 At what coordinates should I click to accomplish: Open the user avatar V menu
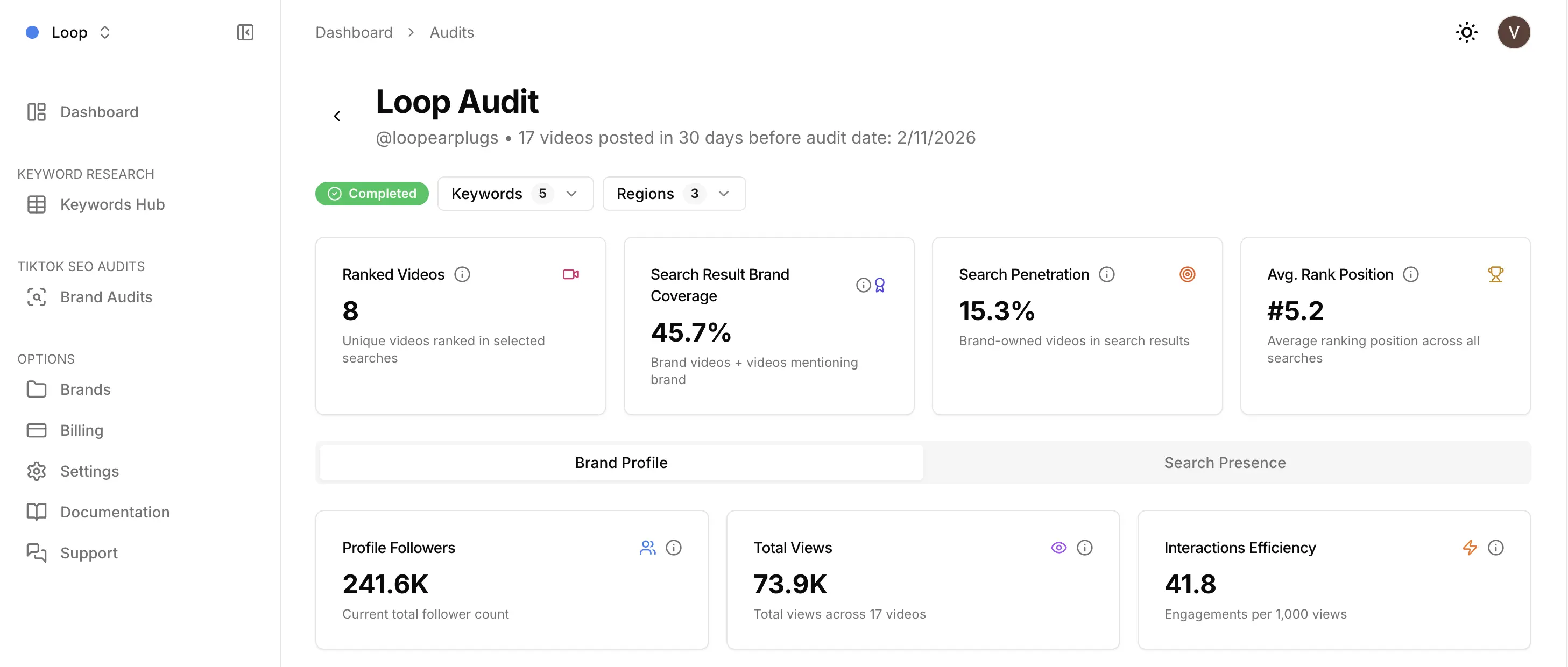pos(1513,32)
